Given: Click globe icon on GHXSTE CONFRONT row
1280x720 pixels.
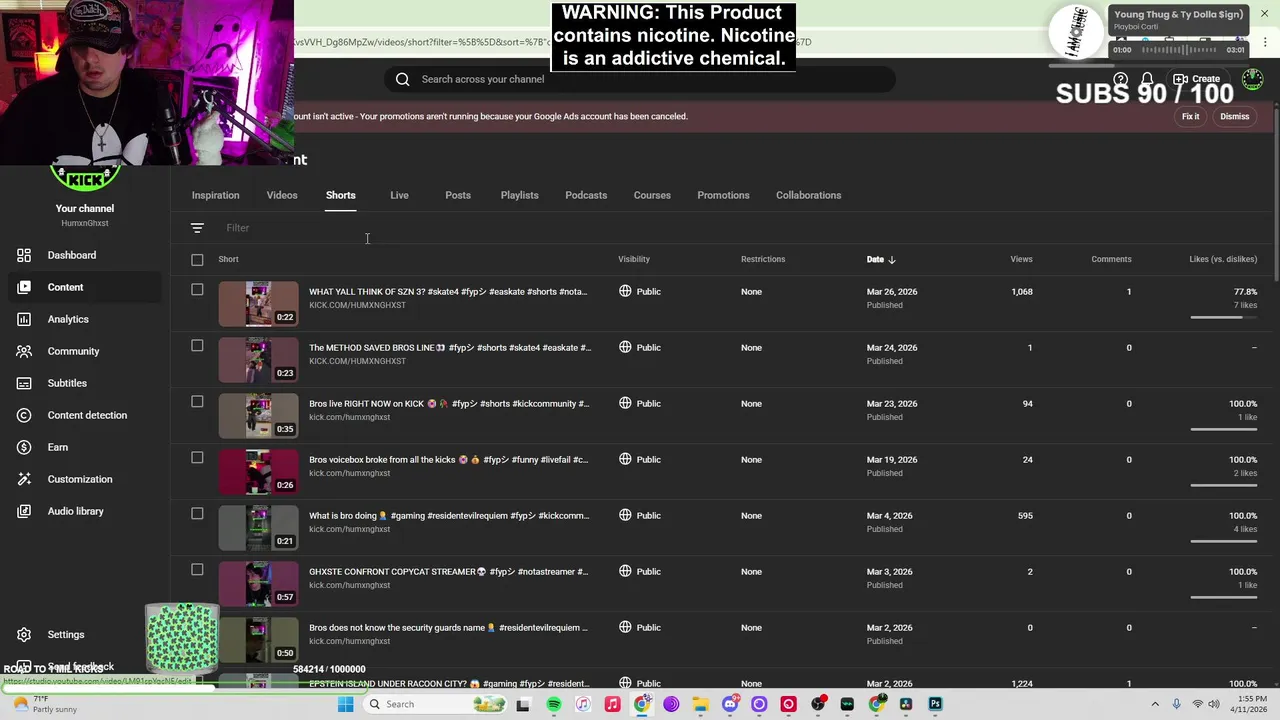Looking at the screenshot, I should pos(625,571).
